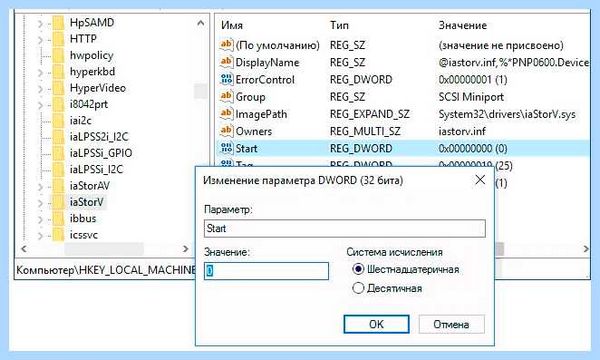This screenshot has width=600, height=360.
Task: Click the Имя column header
Action: [x=232, y=26]
